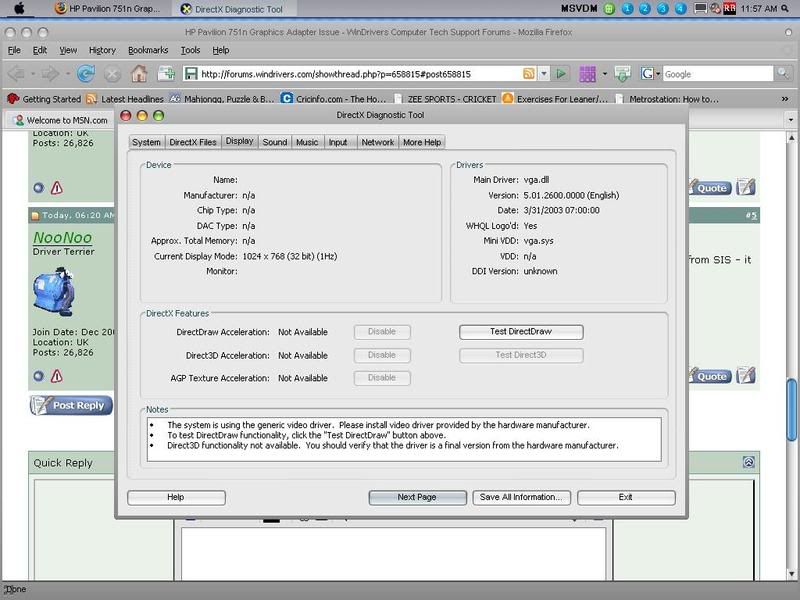
Task: Open the back button history dropdown
Action: tap(33, 74)
